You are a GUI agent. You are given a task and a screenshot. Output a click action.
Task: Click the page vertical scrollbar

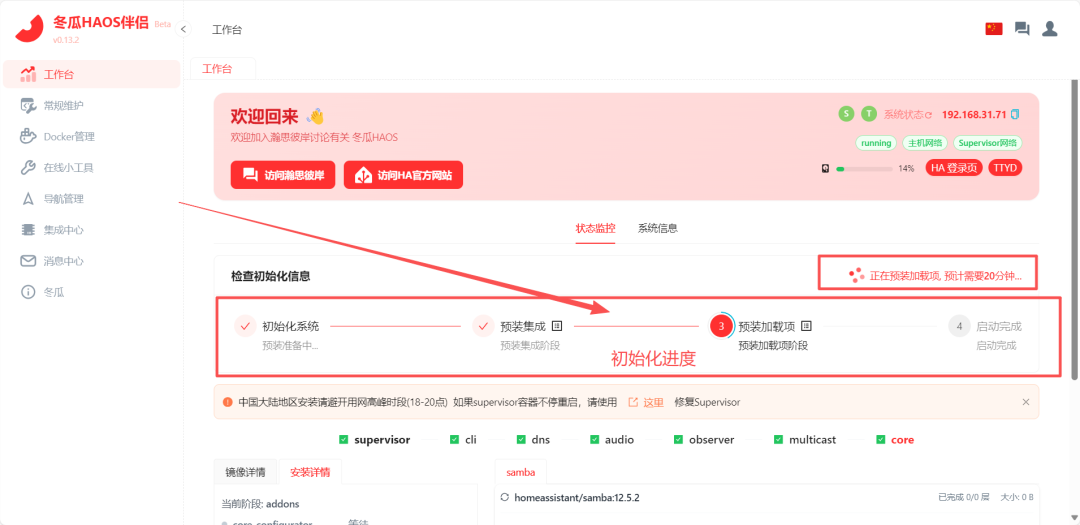[1075, 230]
